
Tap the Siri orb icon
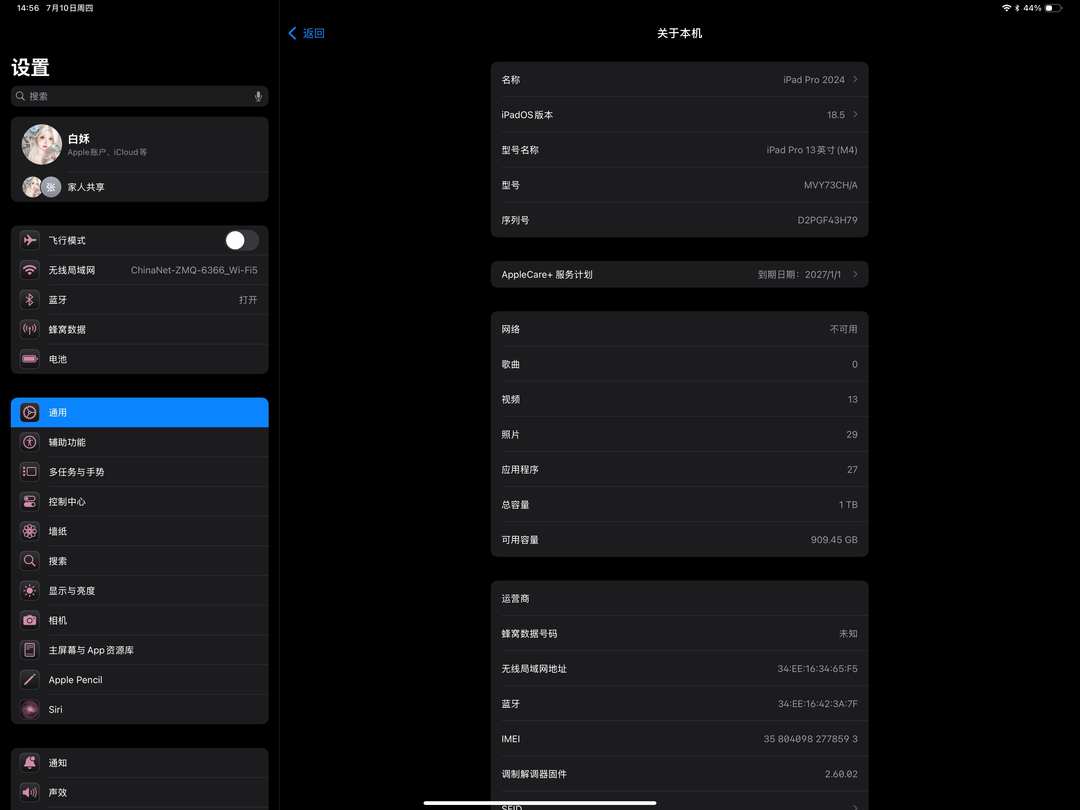(30, 709)
